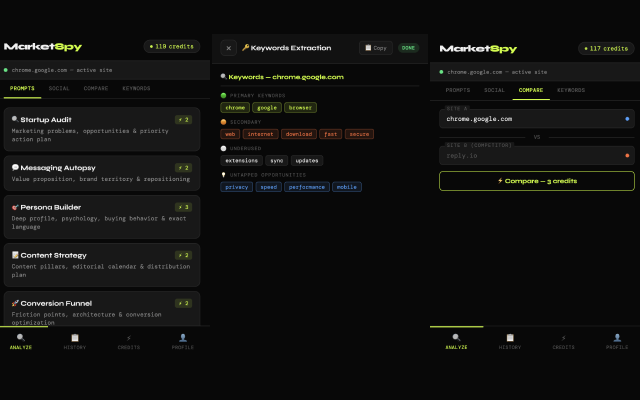Screen dimensions: 640x400
Task: Open the Startup Audit prompt card
Action: coord(102,129)
